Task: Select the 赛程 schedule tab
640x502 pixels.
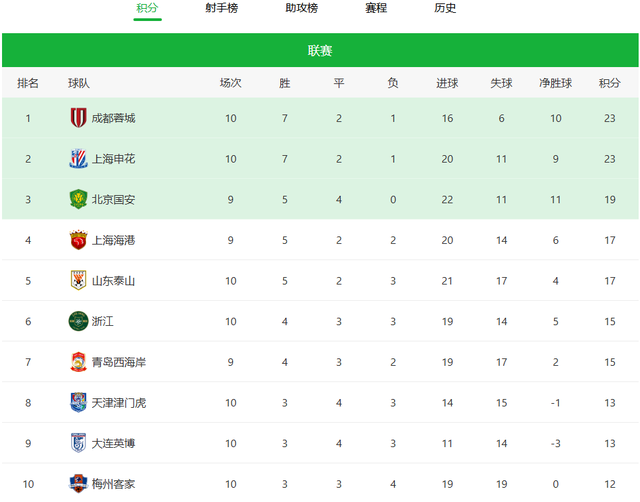Action: tap(376, 9)
